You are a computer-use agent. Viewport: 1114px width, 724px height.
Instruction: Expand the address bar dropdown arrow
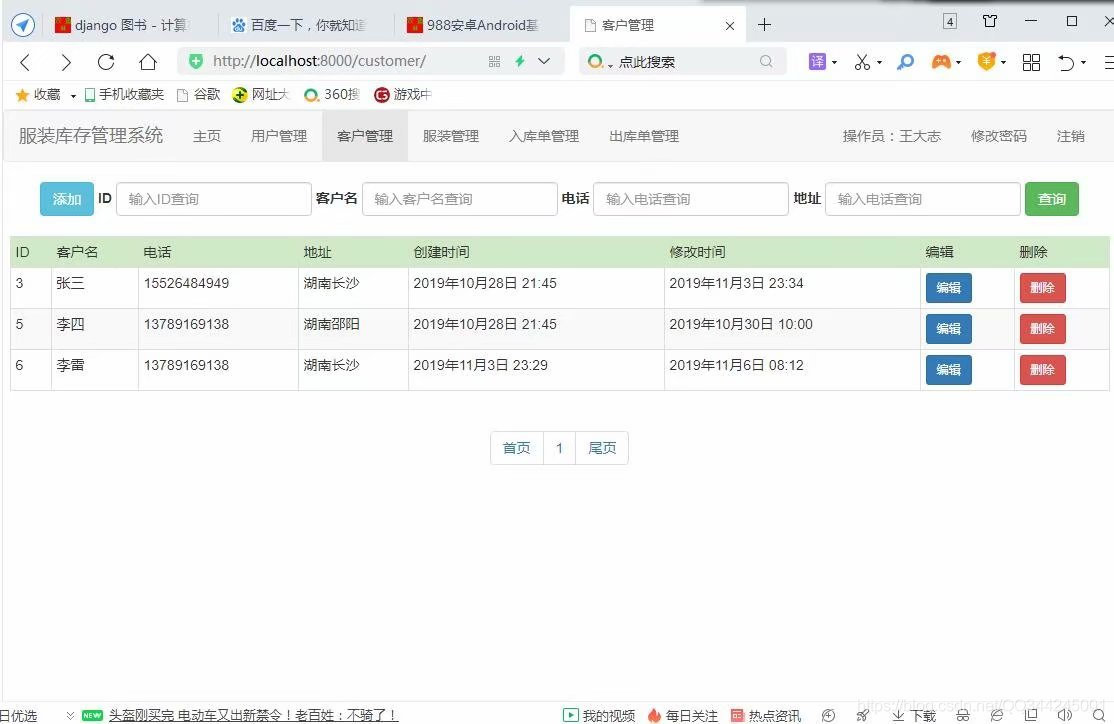point(543,61)
